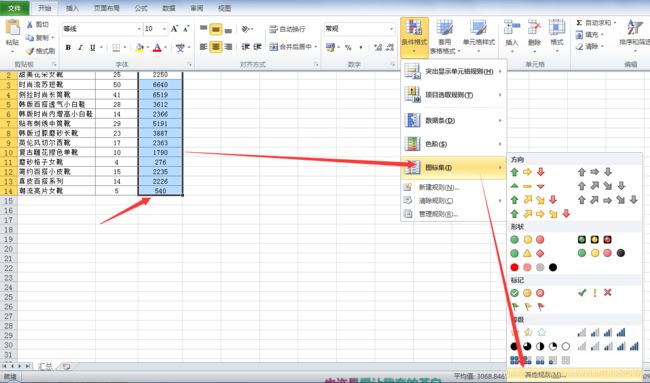Choose the red-to-black four circles set
650x383 pixels.
534,267
